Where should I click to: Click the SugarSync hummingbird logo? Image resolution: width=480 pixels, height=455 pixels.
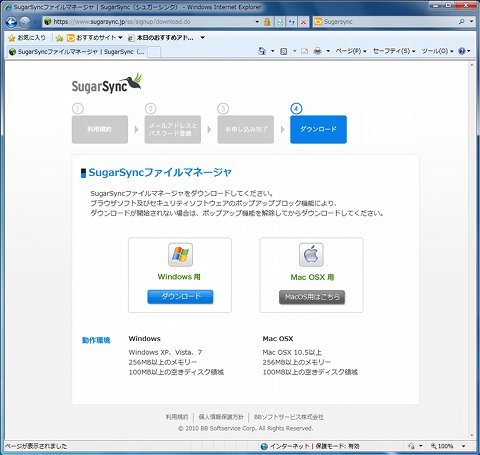(107, 83)
